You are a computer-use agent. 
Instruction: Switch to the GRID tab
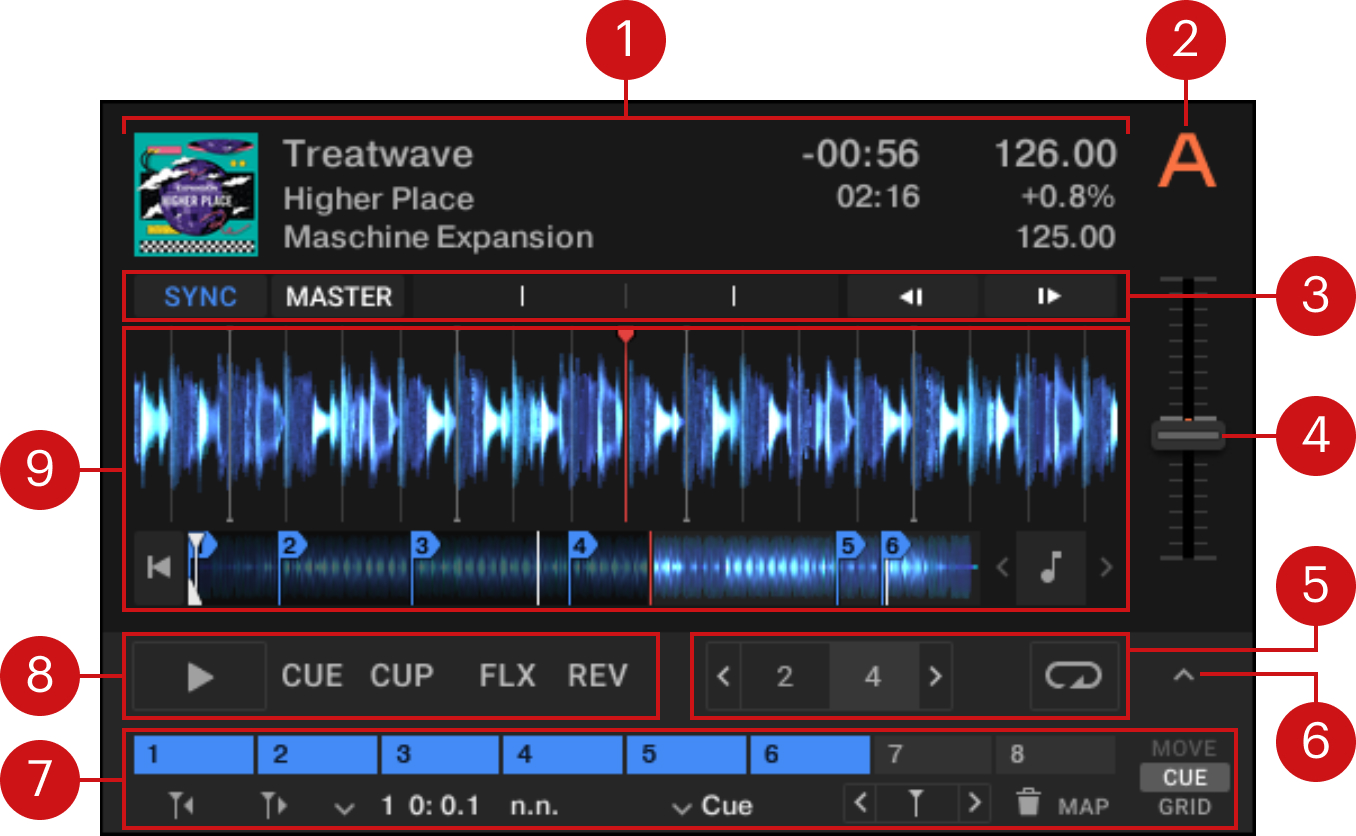coord(1185,807)
